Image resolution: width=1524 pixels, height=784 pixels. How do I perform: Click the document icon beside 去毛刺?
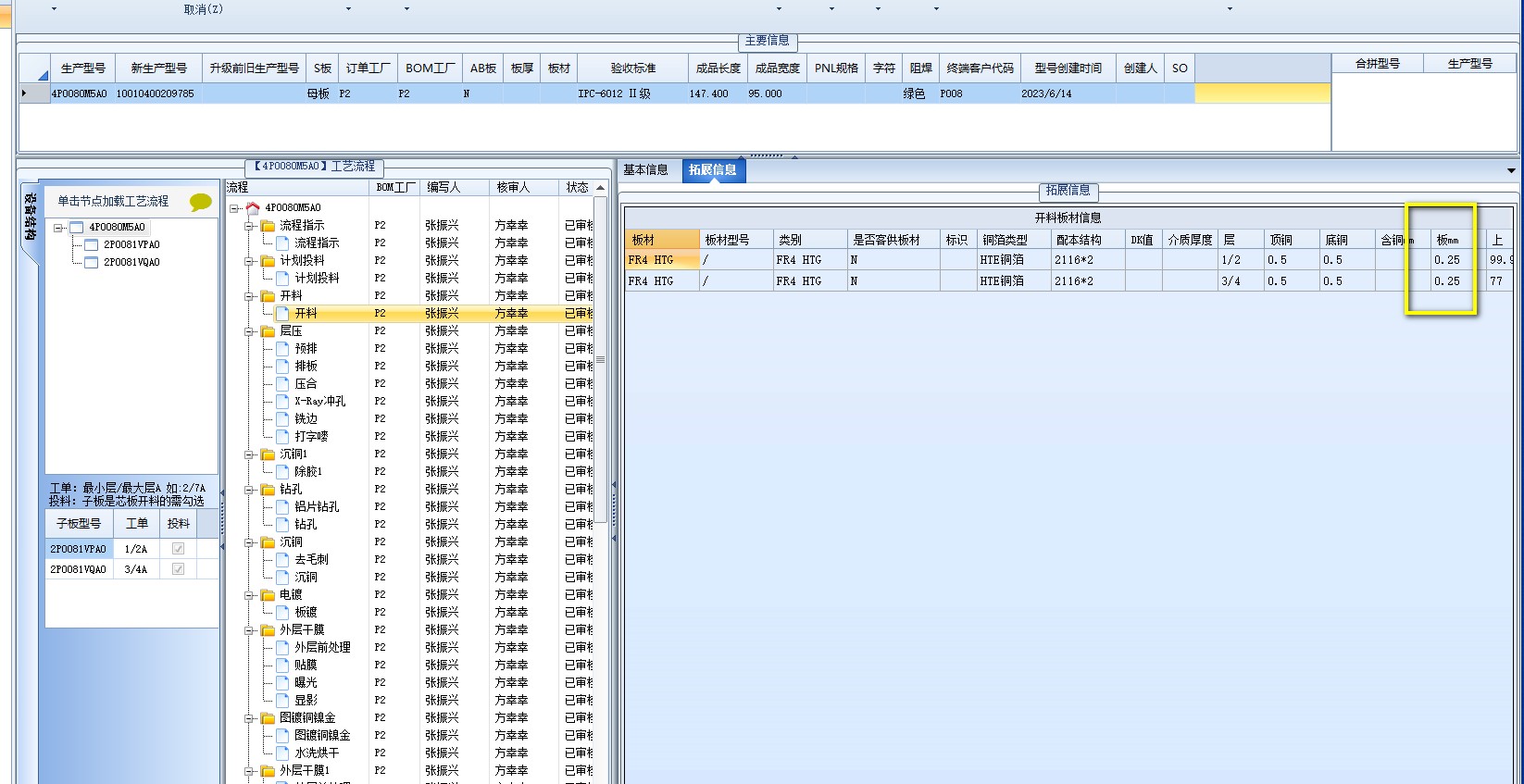pyautogui.click(x=282, y=560)
